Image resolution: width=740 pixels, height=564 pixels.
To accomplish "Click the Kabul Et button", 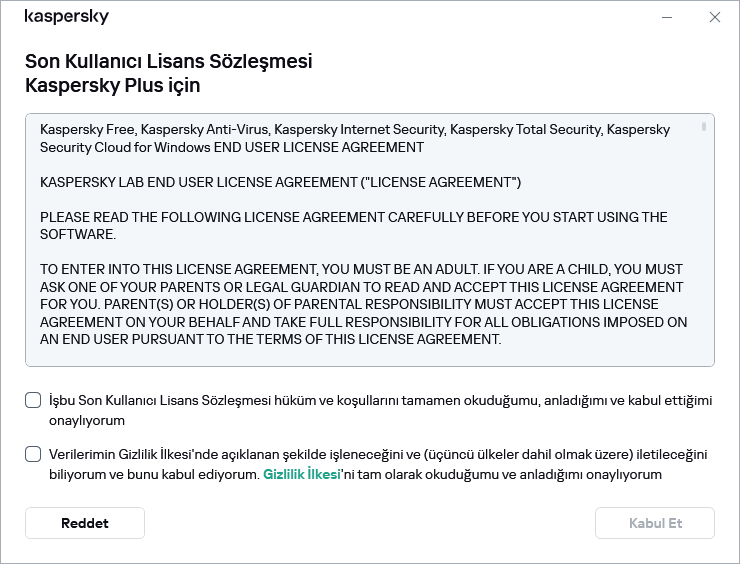I will pyautogui.click(x=654, y=523).
